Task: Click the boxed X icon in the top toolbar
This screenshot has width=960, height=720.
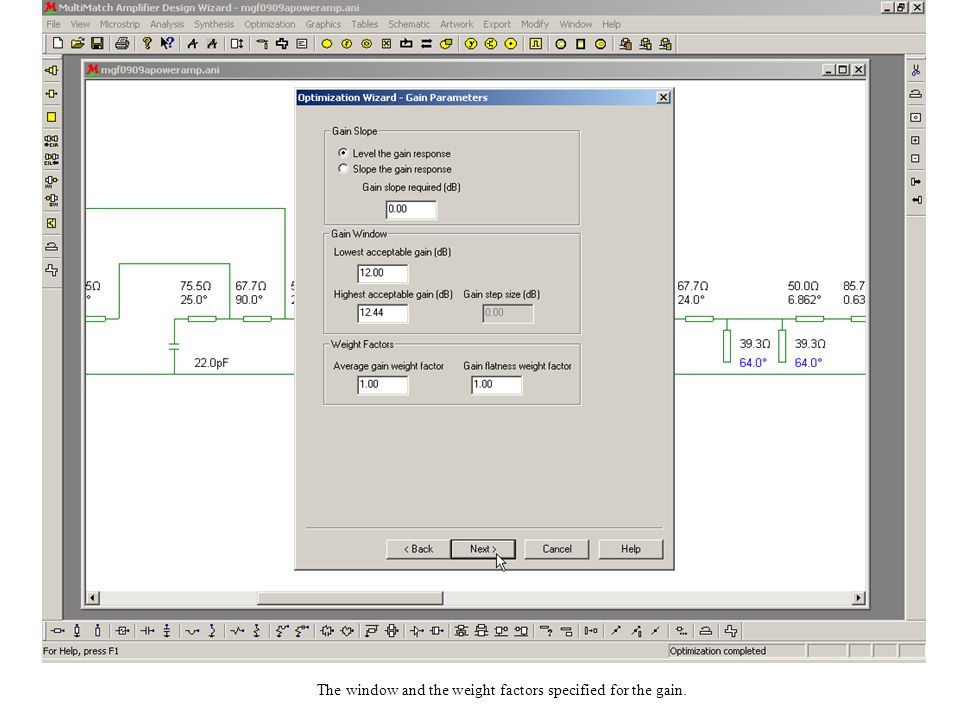Action: click(x=386, y=43)
